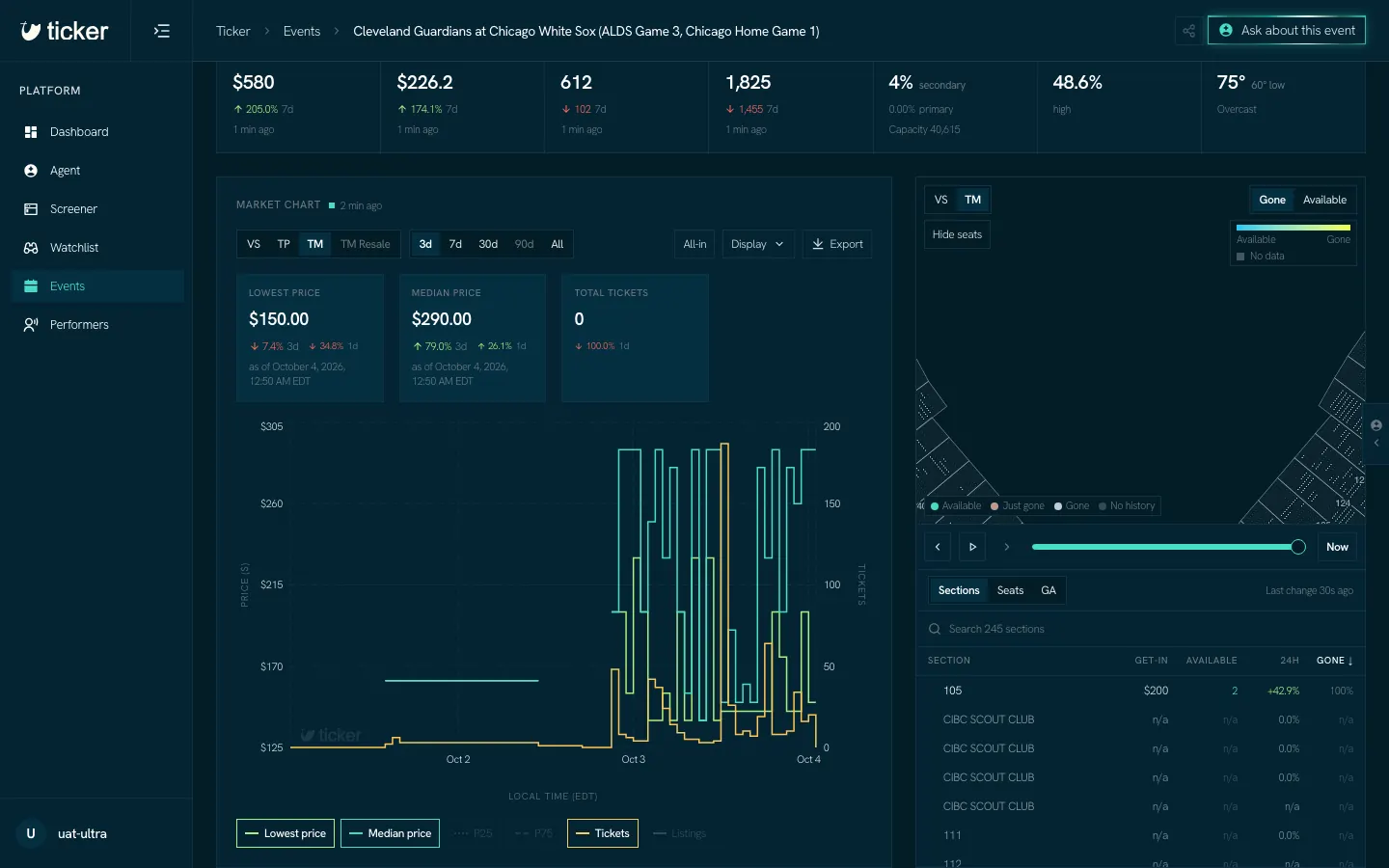
Task: Click Search 245 sections field
Action: tap(1140, 629)
